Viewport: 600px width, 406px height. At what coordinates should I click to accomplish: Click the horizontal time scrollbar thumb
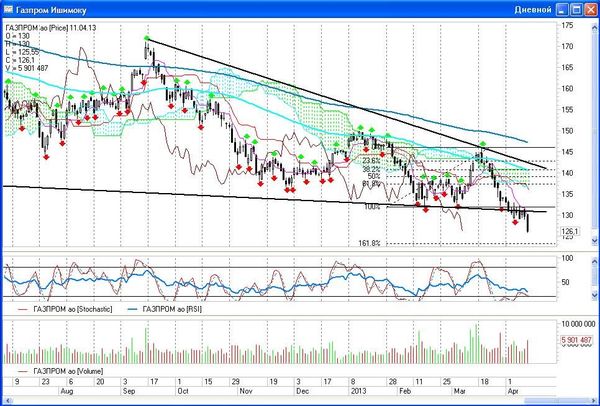(558, 401)
